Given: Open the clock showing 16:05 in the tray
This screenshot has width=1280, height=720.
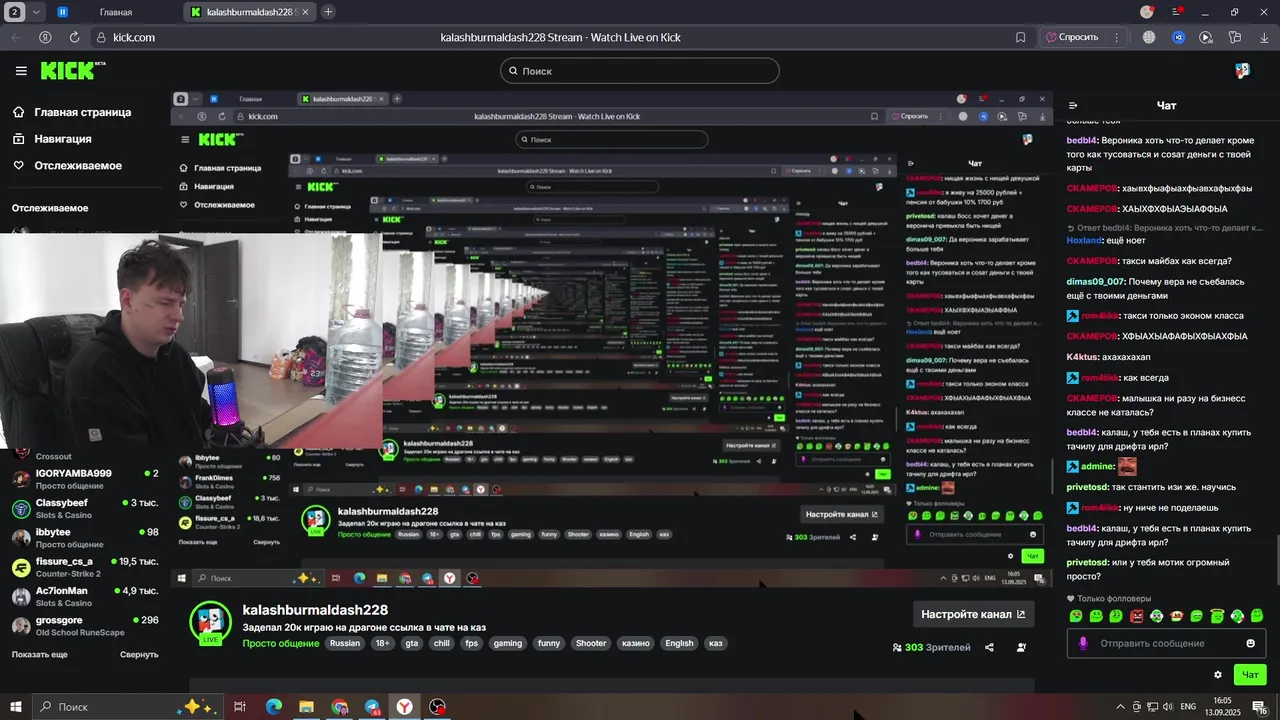Looking at the screenshot, I should coord(1222,706).
